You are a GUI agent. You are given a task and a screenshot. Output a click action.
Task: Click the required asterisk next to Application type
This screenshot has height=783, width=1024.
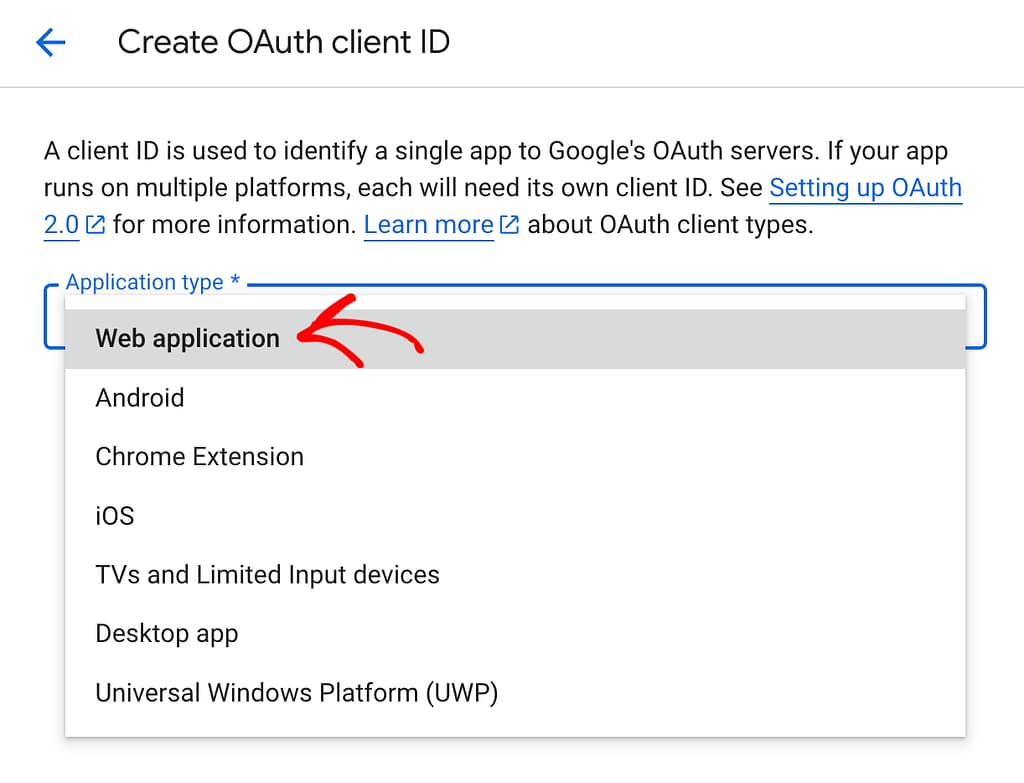pyautogui.click(x=234, y=282)
